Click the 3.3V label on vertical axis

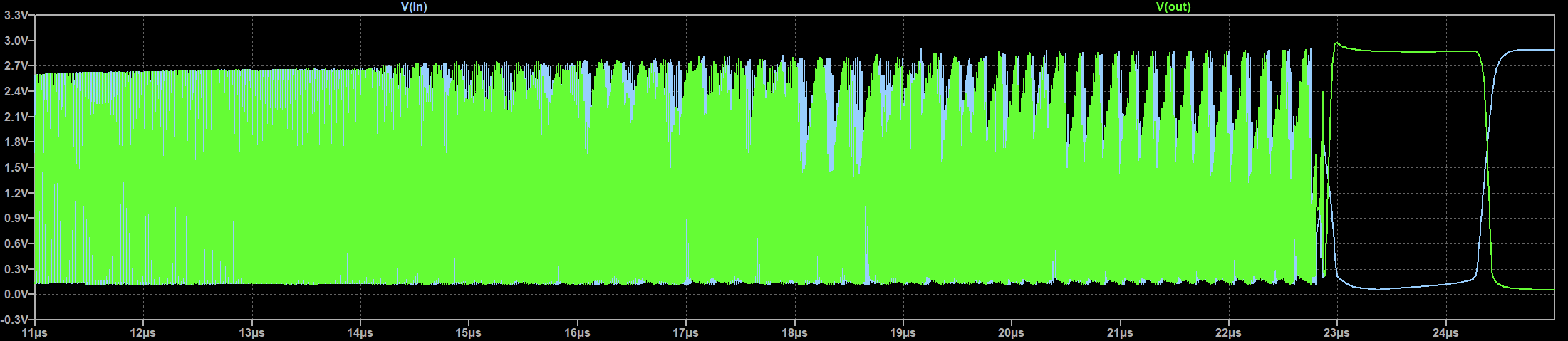(x=16, y=16)
